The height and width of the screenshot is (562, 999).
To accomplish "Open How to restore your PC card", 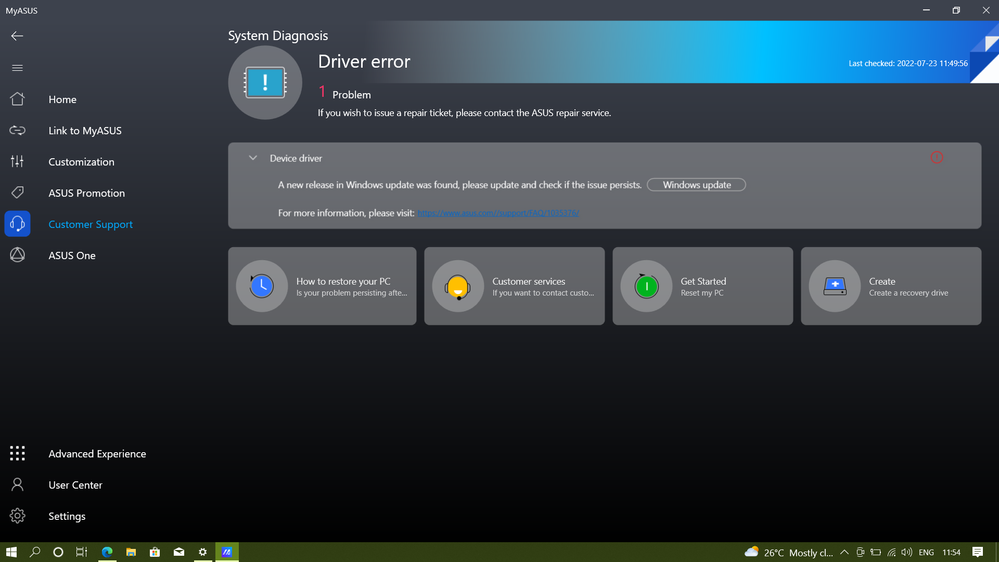I will tap(322, 286).
